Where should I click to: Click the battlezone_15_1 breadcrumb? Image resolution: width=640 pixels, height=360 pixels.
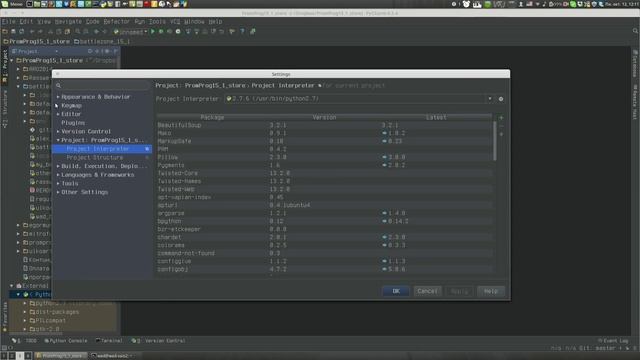click(x=102, y=42)
